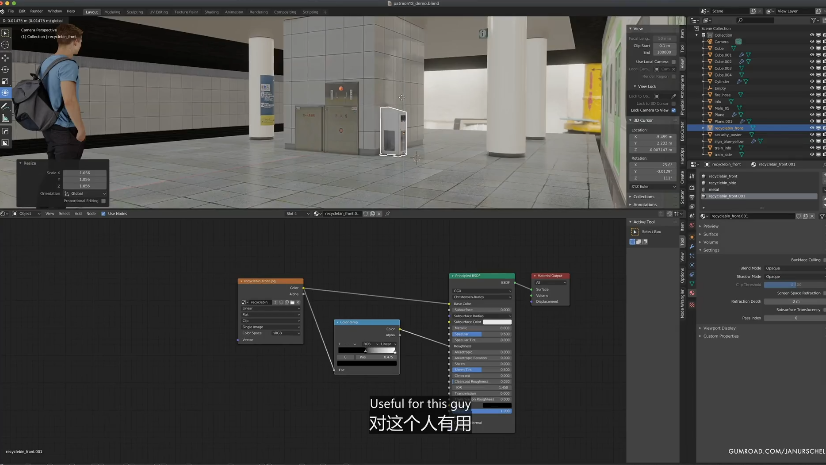Open the Material properties tab icon

tap(692, 293)
